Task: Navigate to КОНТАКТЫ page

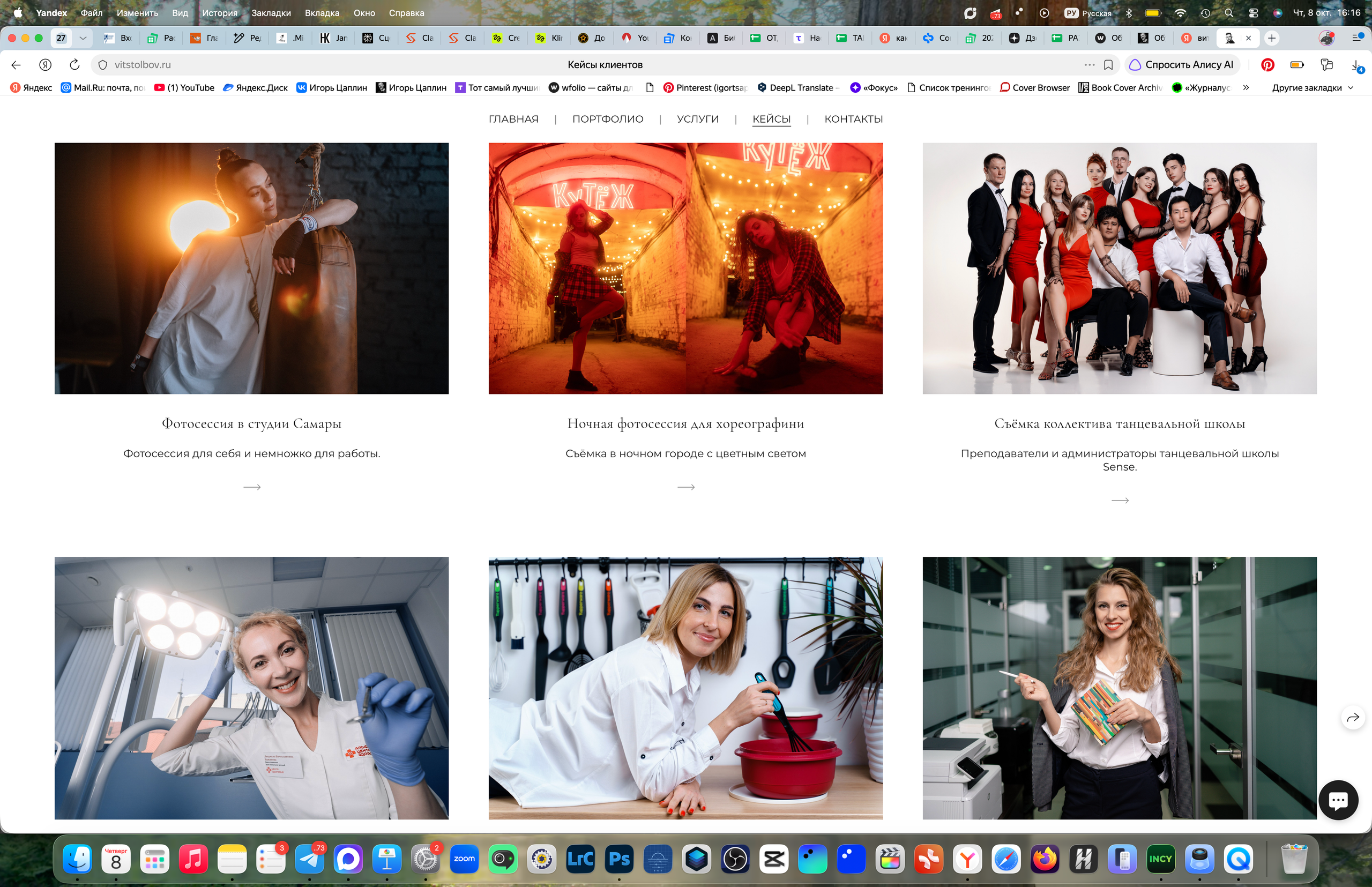Action: (853, 119)
